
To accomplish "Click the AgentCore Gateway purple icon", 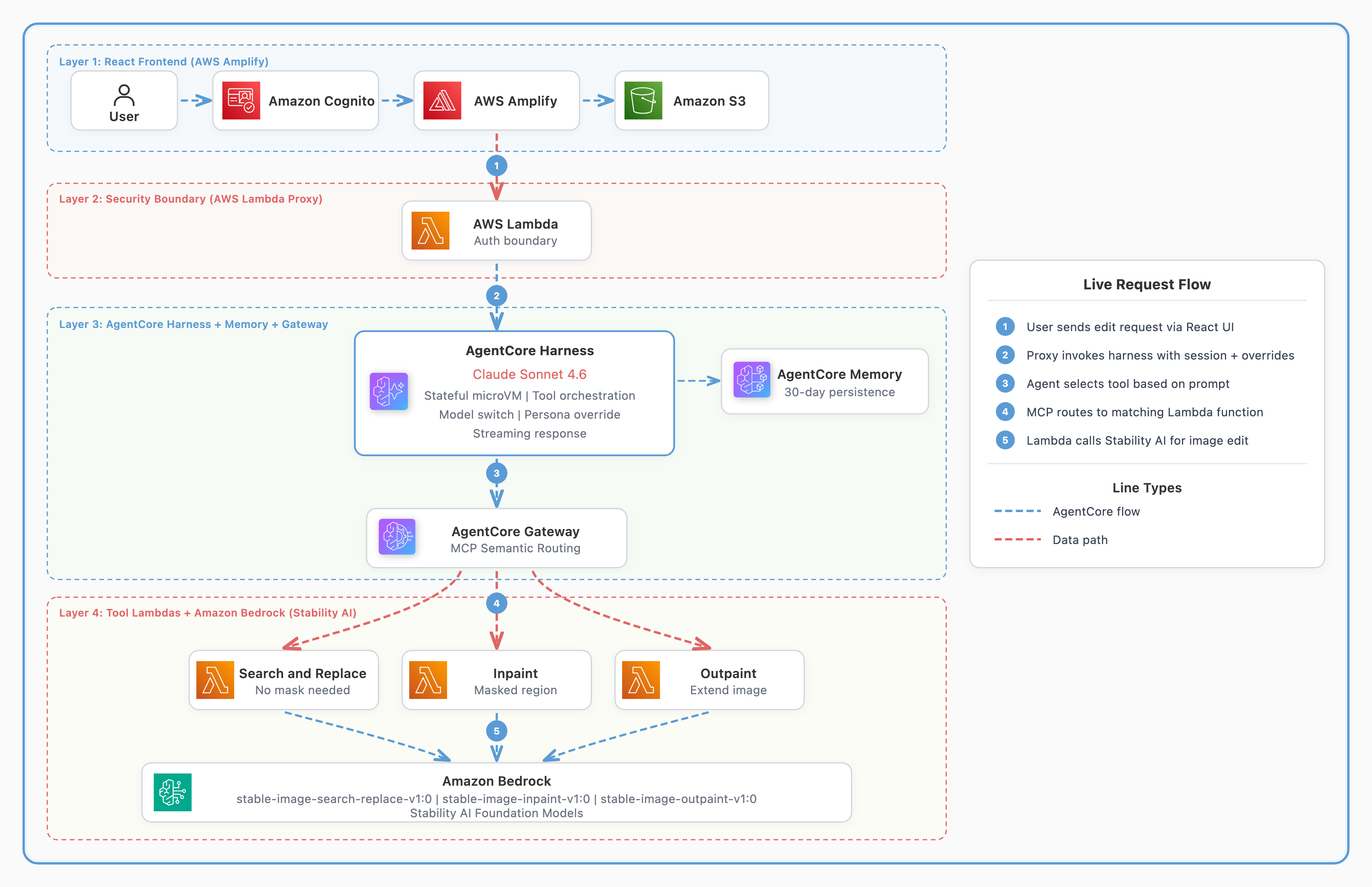I will (397, 537).
